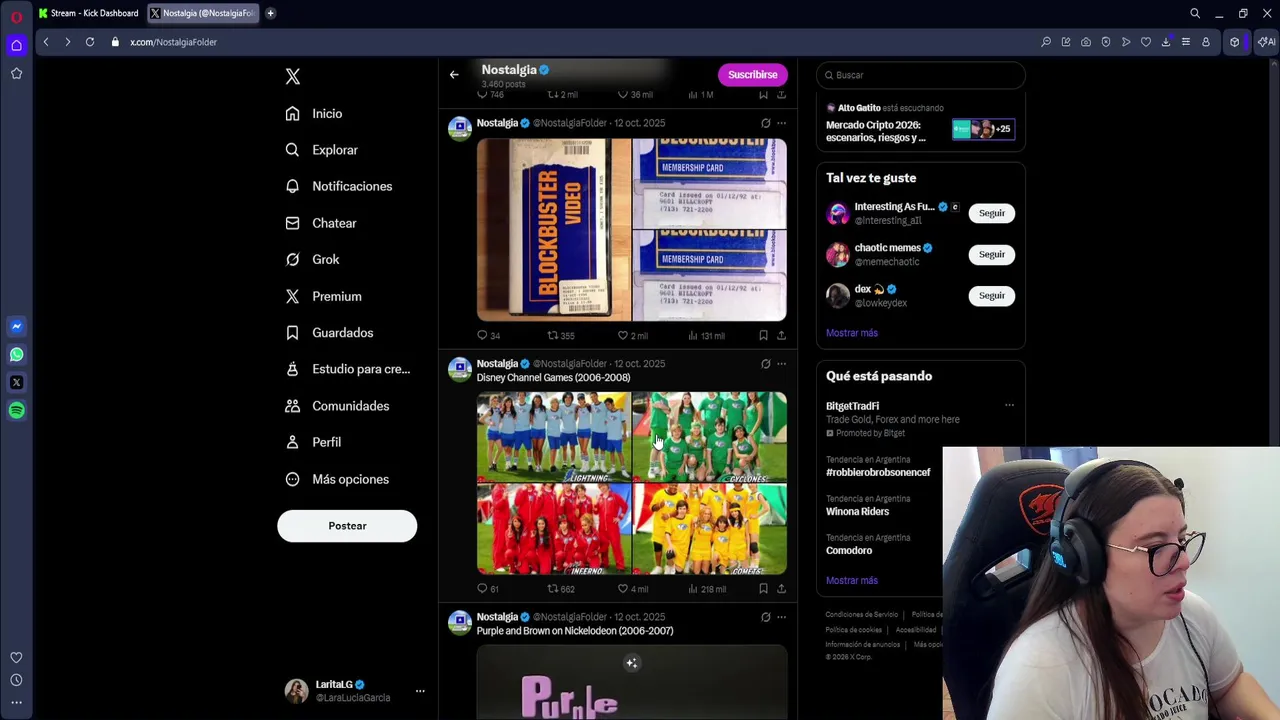Reload the page
The width and height of the screenshot is (1280, 720).
pos(90,42)
